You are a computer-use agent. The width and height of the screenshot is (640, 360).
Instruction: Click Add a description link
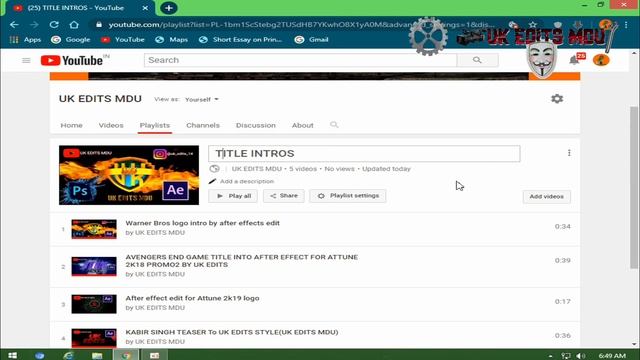[x=247, y=181]
